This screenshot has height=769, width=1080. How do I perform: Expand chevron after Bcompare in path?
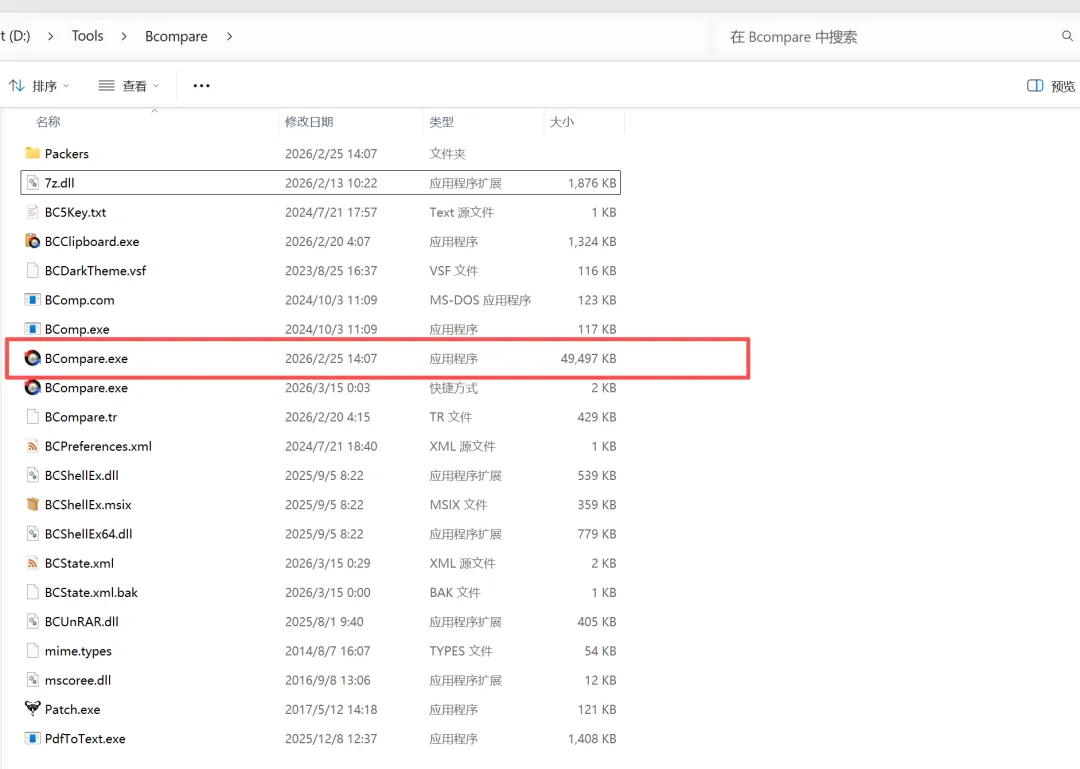pos(229,37)
